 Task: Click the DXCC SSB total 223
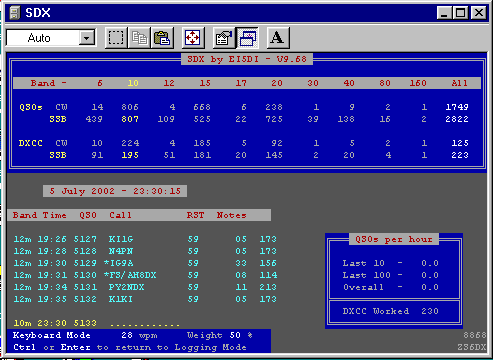(460, 155)
